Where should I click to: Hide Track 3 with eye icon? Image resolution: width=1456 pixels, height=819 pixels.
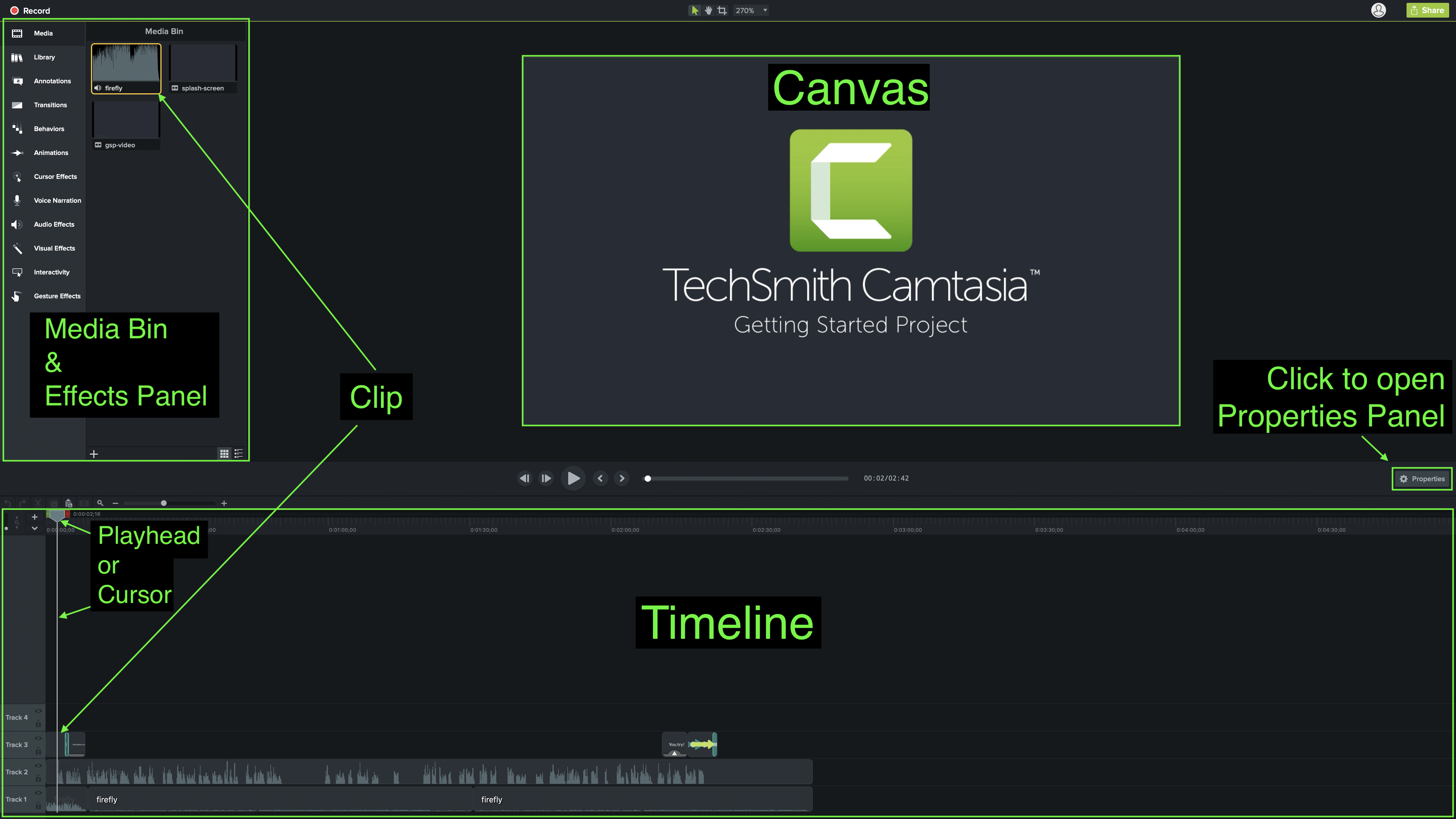[x=38, y=738]
